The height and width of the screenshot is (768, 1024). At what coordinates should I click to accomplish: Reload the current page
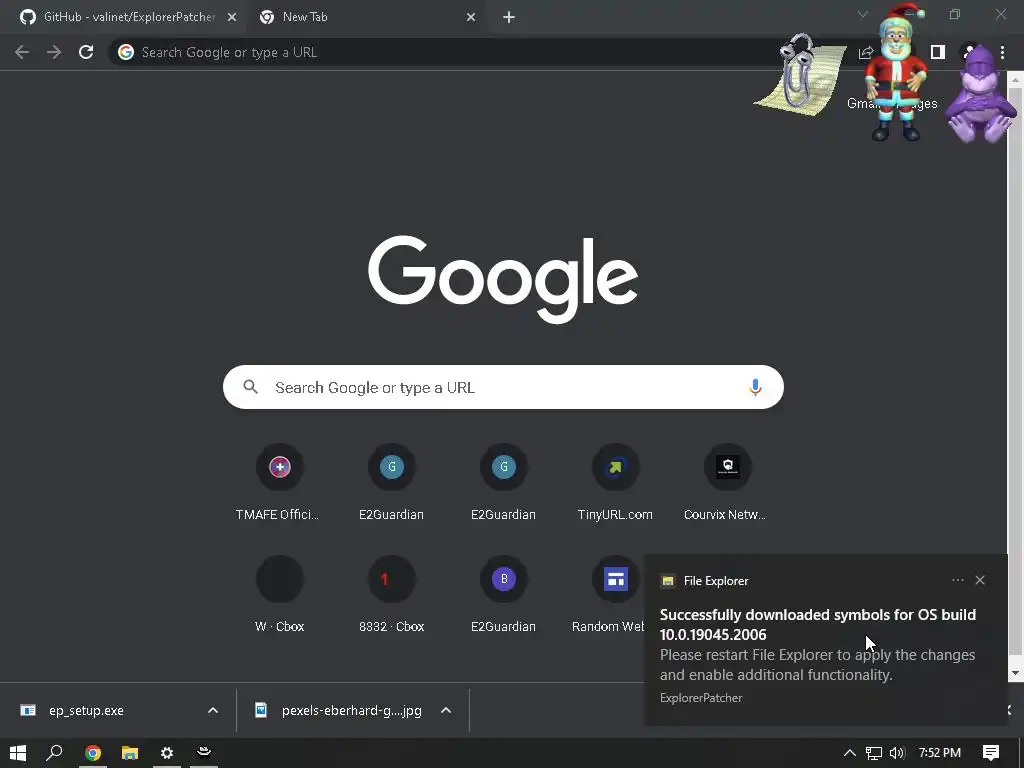click(x=86, y=52)
